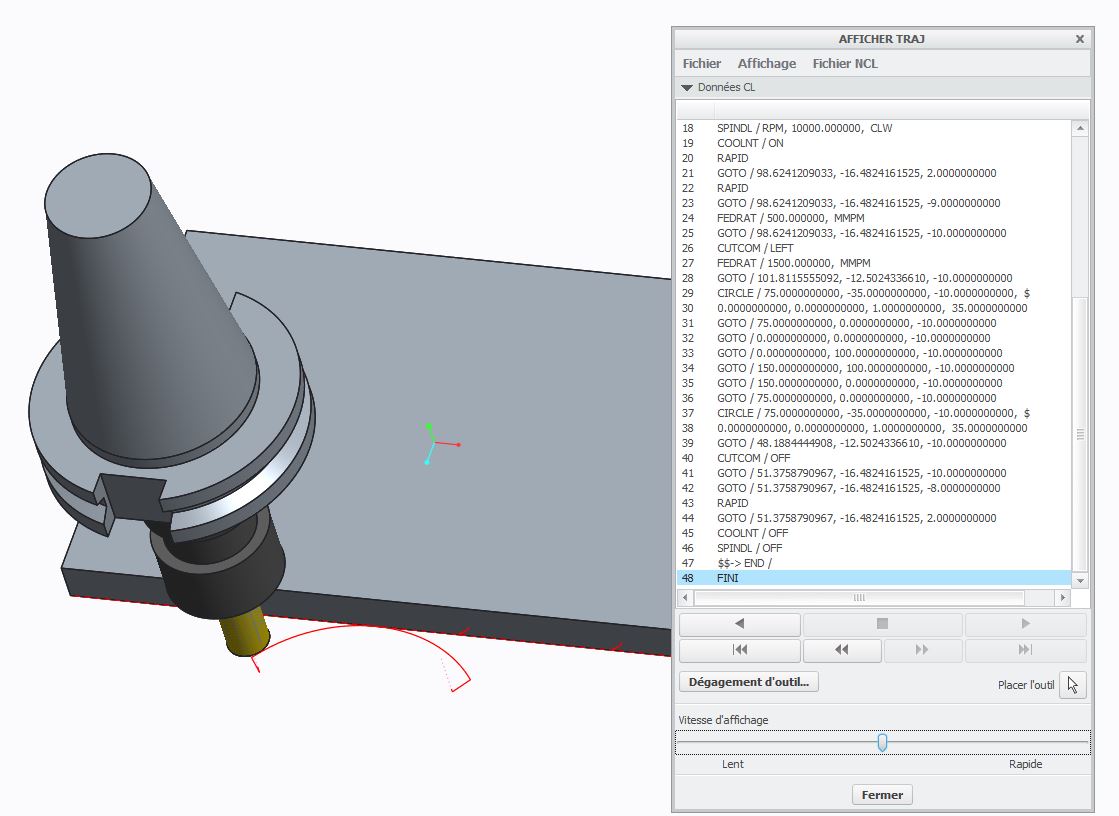The height and width of the screenshot is (816, 1119).
Task: Close the AFFICHER TRAJ dialog
Action: tap(1080, 39)
